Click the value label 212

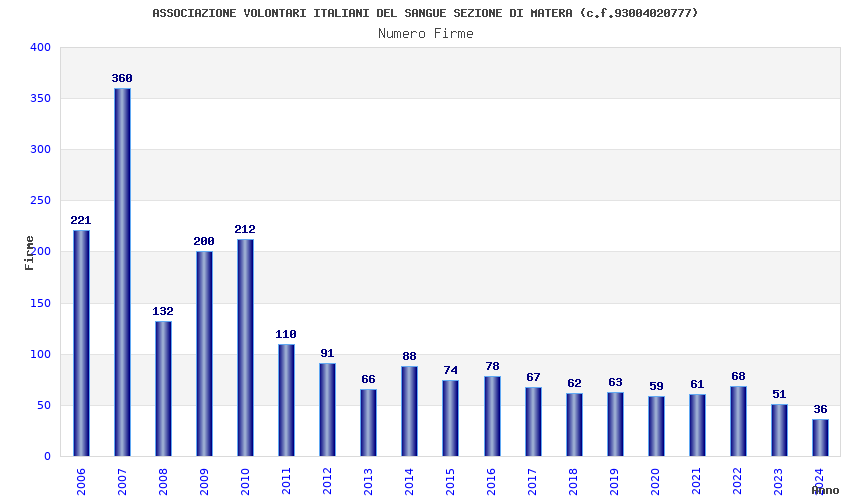[245, 229]
